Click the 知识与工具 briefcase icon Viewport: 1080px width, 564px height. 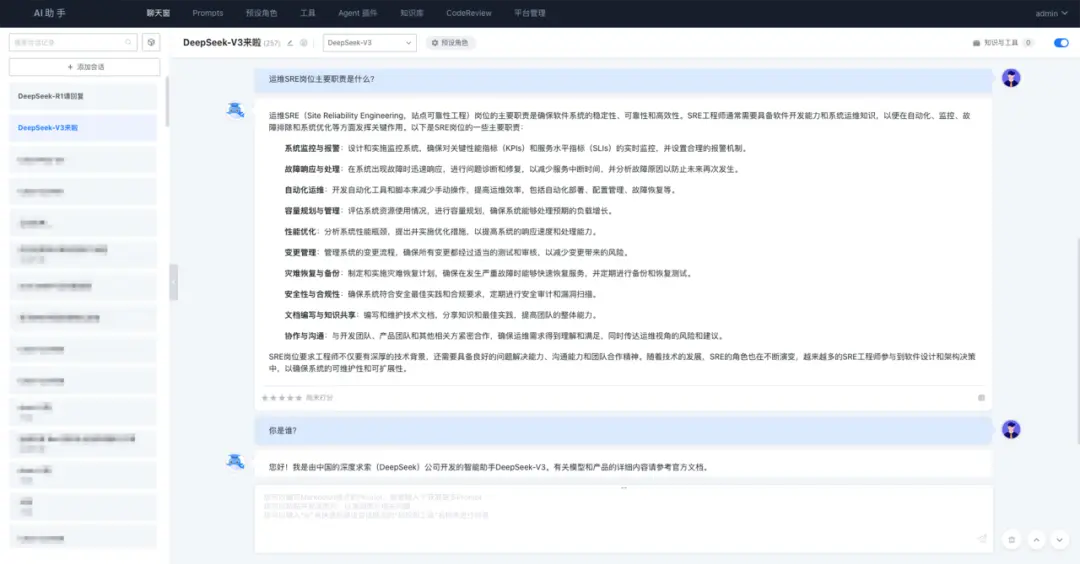tap(976, 43)
